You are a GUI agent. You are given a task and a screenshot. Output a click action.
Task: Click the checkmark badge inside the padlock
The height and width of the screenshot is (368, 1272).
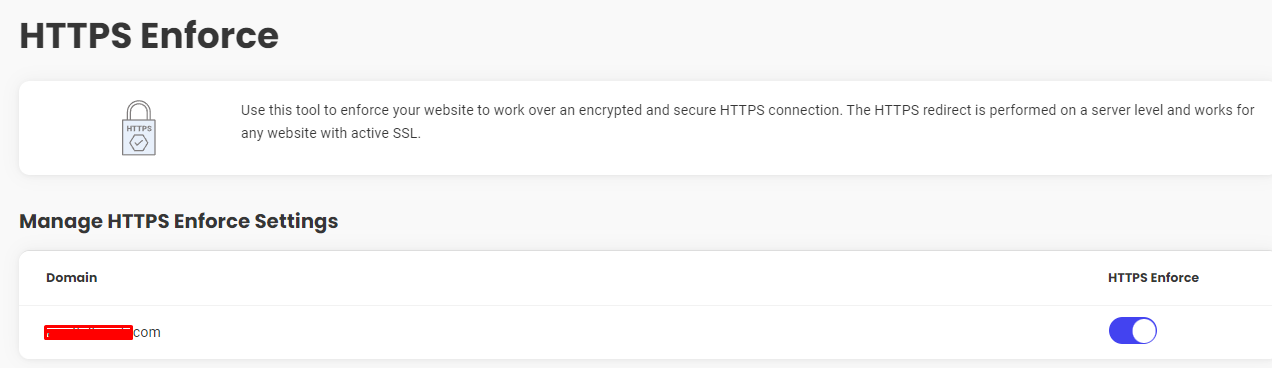tap(139, 143)
